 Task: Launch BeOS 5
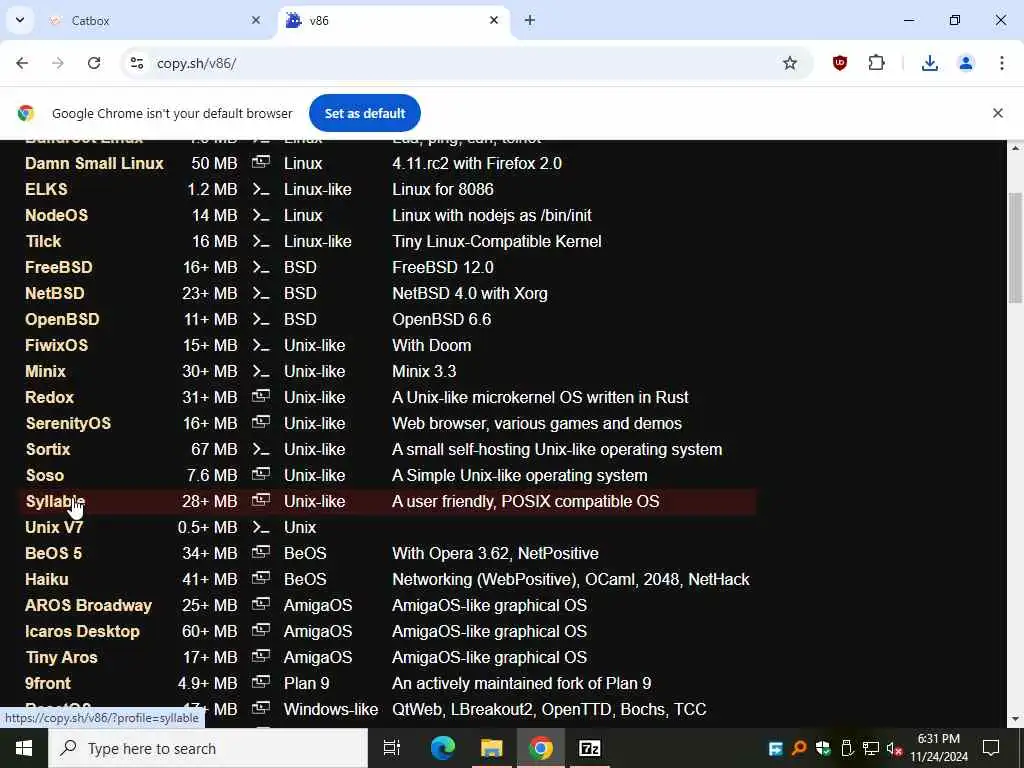pos(54,554)
